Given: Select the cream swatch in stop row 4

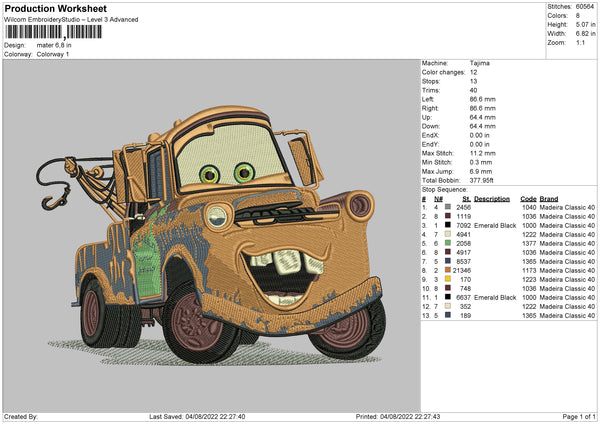Looking at the screenshot, I should click(x=447, y=234).
